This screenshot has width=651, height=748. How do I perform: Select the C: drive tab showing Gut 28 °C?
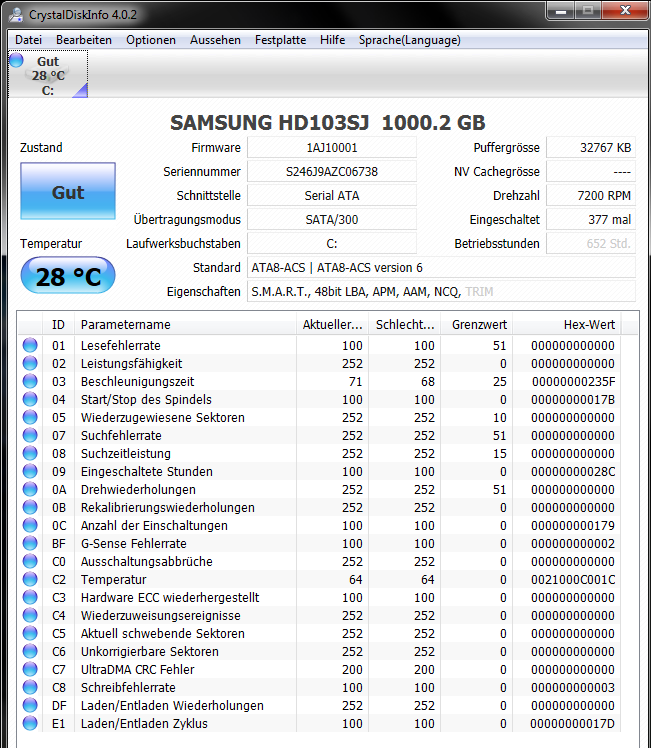[48, 75]
